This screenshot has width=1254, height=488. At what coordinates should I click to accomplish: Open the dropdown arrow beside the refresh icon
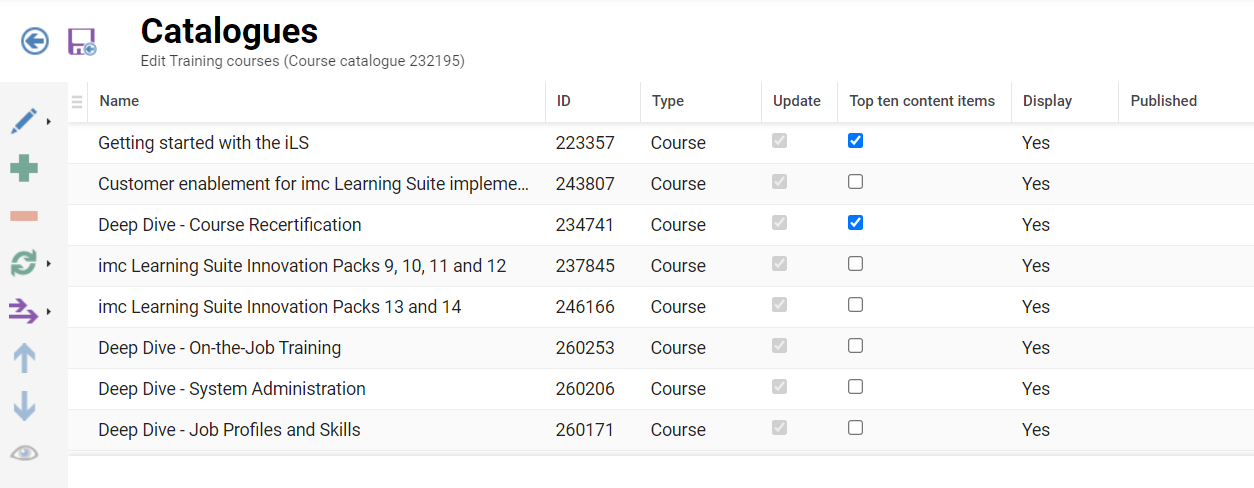click(49, 264)
